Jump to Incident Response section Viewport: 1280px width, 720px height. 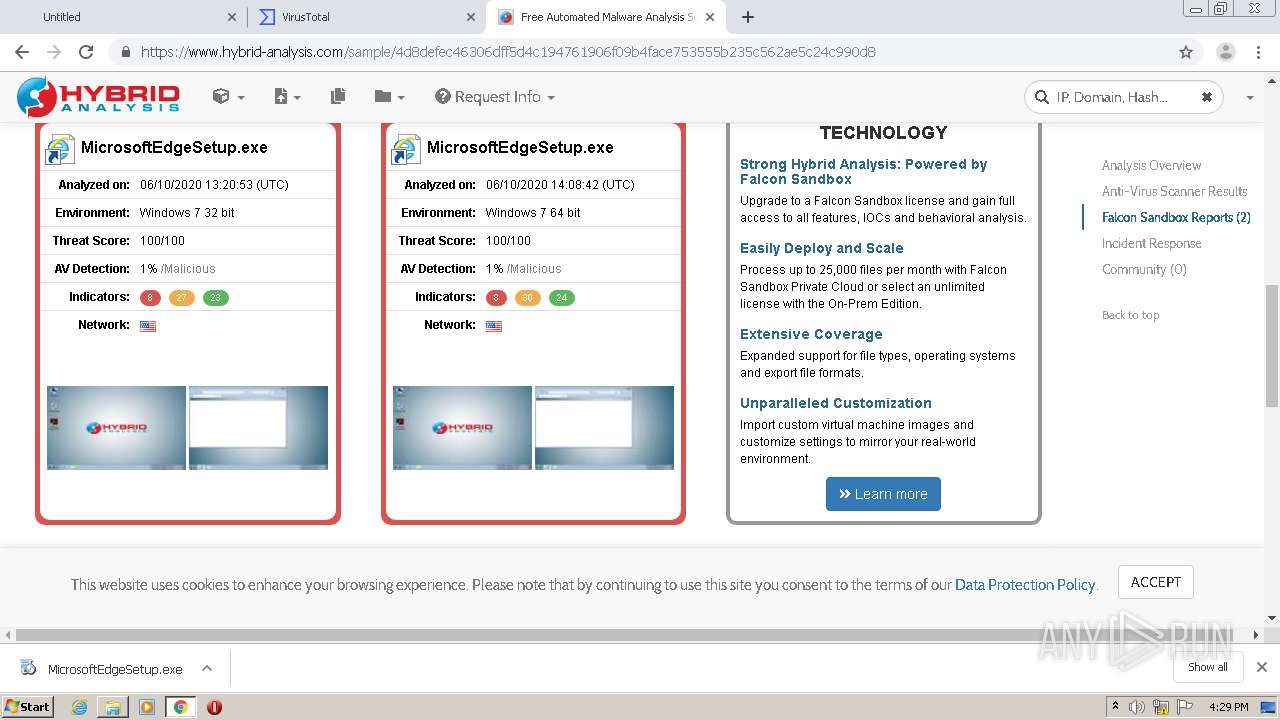click(x=1151, y=244)
